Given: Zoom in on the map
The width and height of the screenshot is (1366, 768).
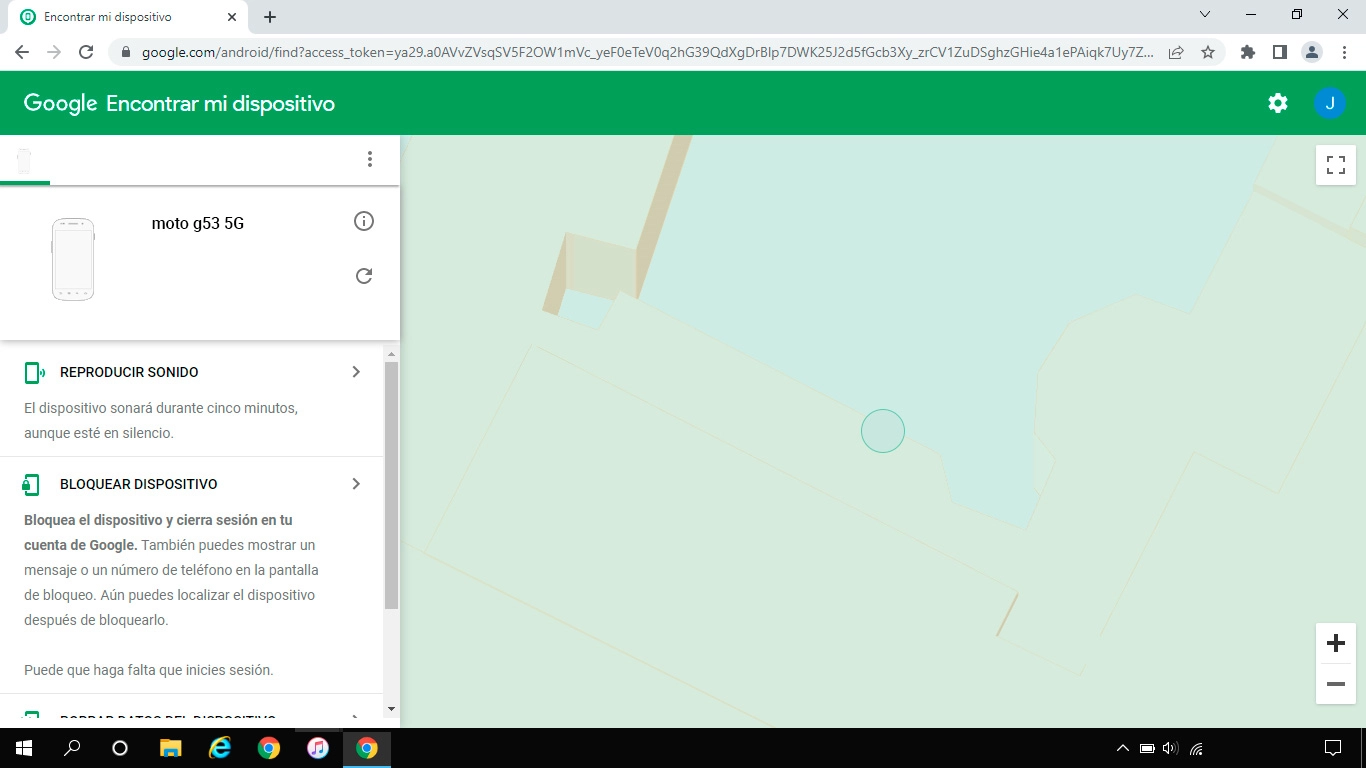Looking at the screenshot, I should 1335,643.
